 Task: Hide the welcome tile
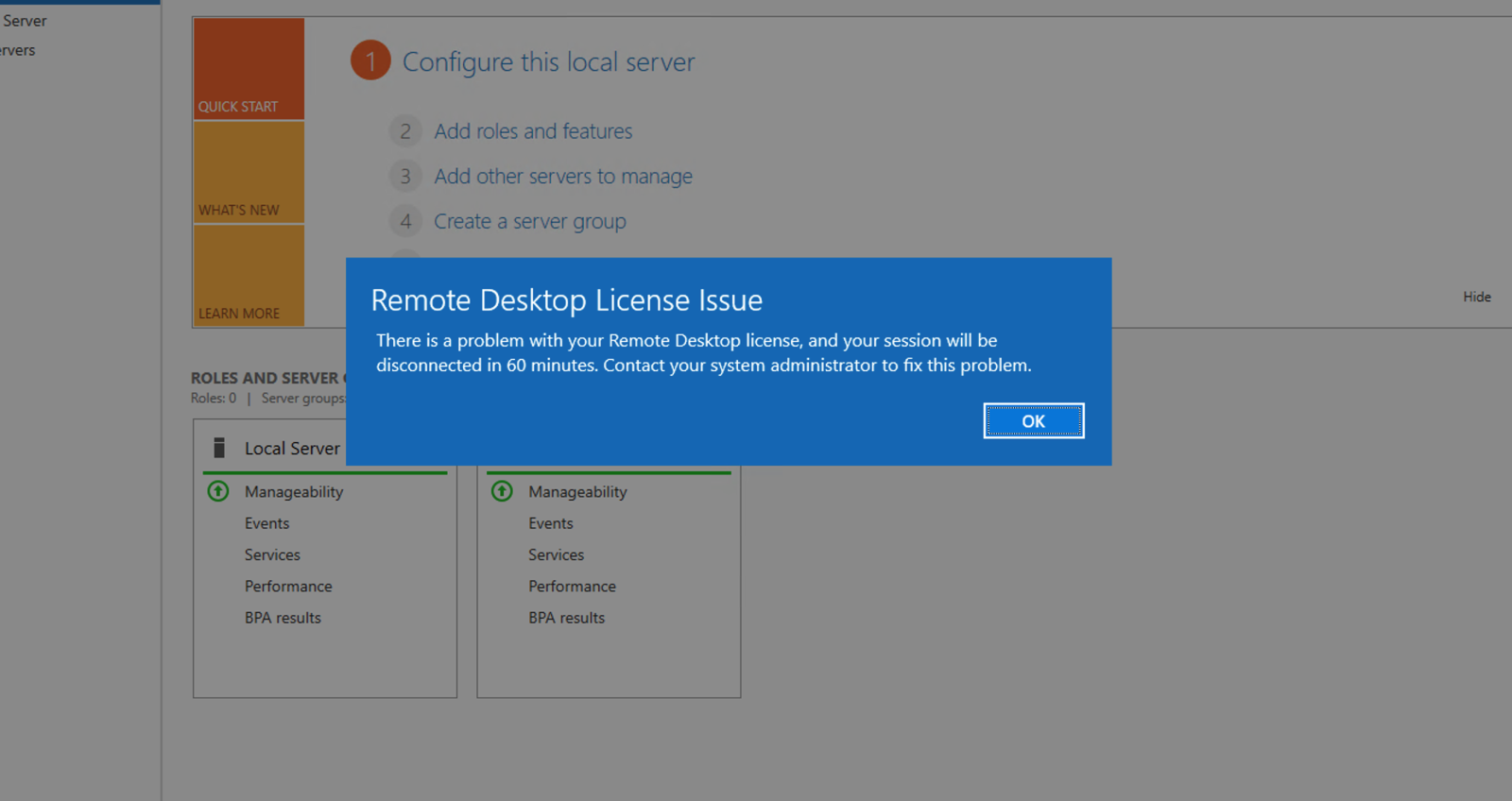pyautogui.click(x=1476, y=297)
